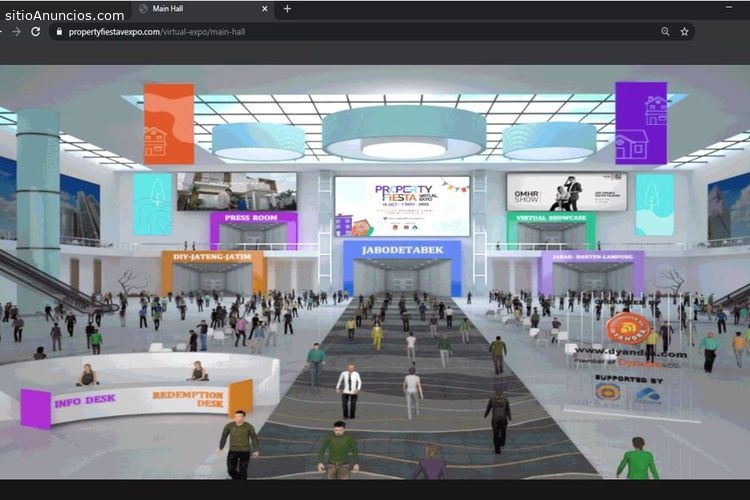The width and height of the screenshot is (750, 500).
Task: Enter the Jabar-Banten-Lampung hall
Action: pyautogui.click(x=592, y=270)
